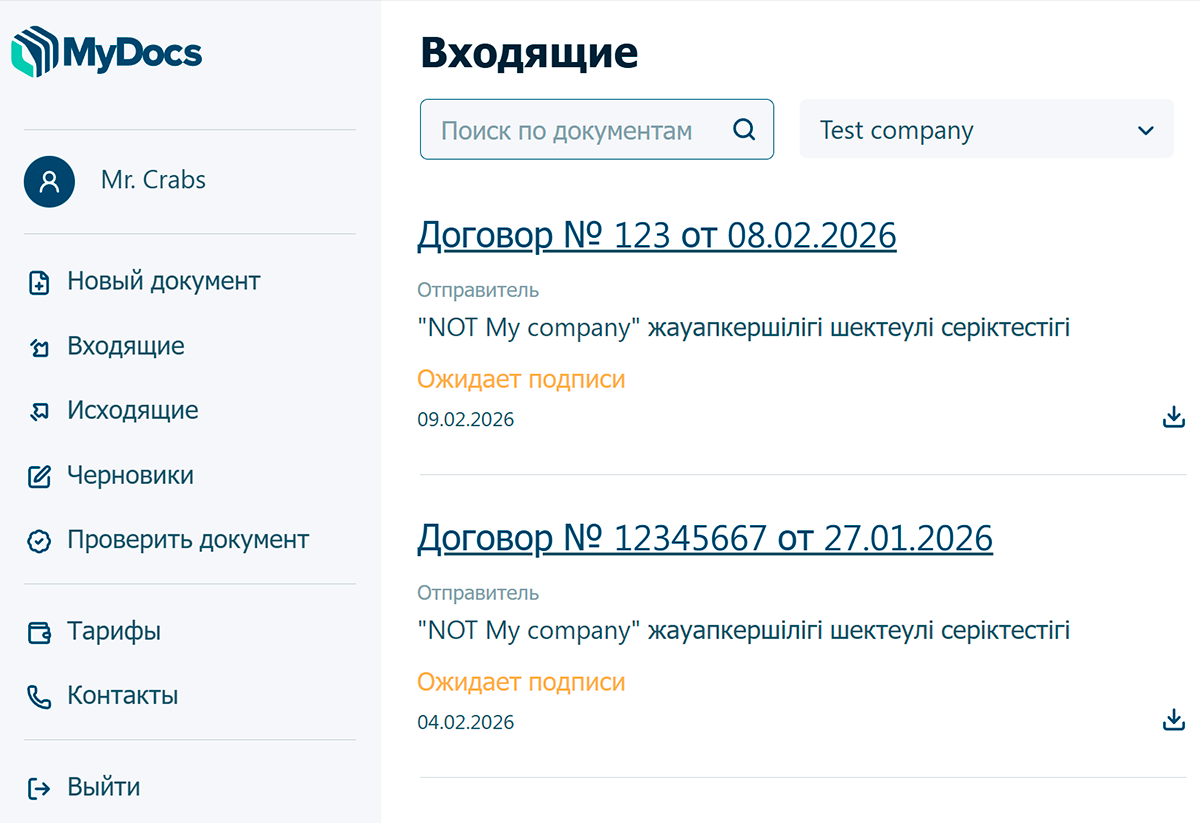Image resolution: width=1200 pixels, height=823 pixels.
Task: Open link Договор № 12345667 от 27.01.2026
Action: pyautogui.click(x=704, y=539)
